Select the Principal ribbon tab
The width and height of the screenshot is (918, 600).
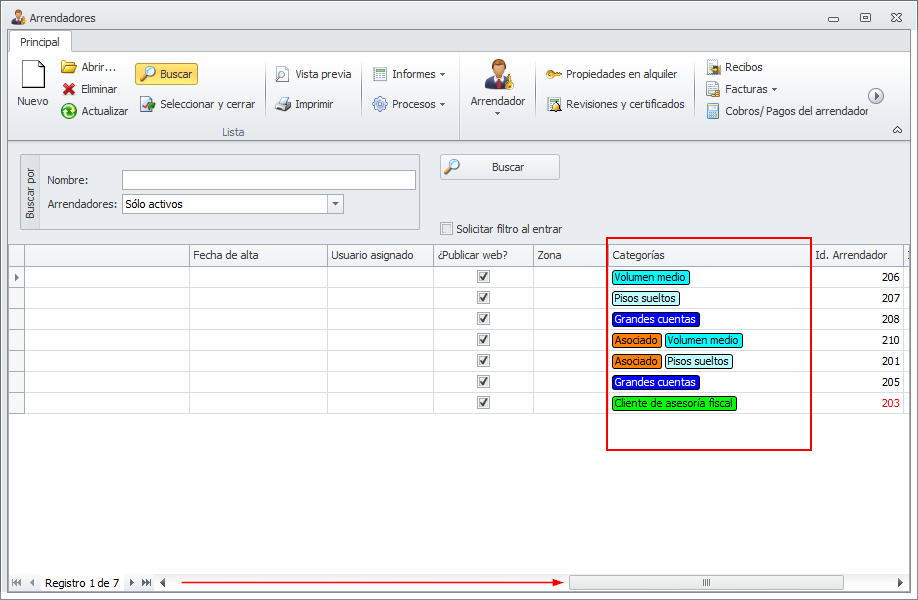40,42
